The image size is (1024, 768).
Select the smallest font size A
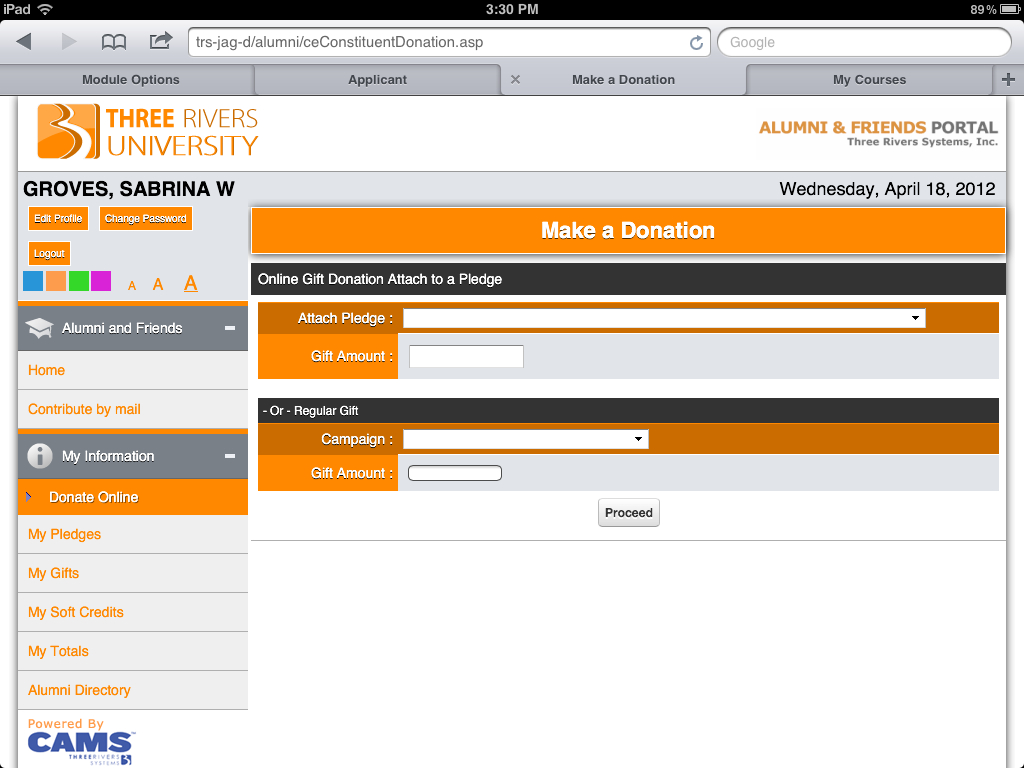click(x=132, y=286)
